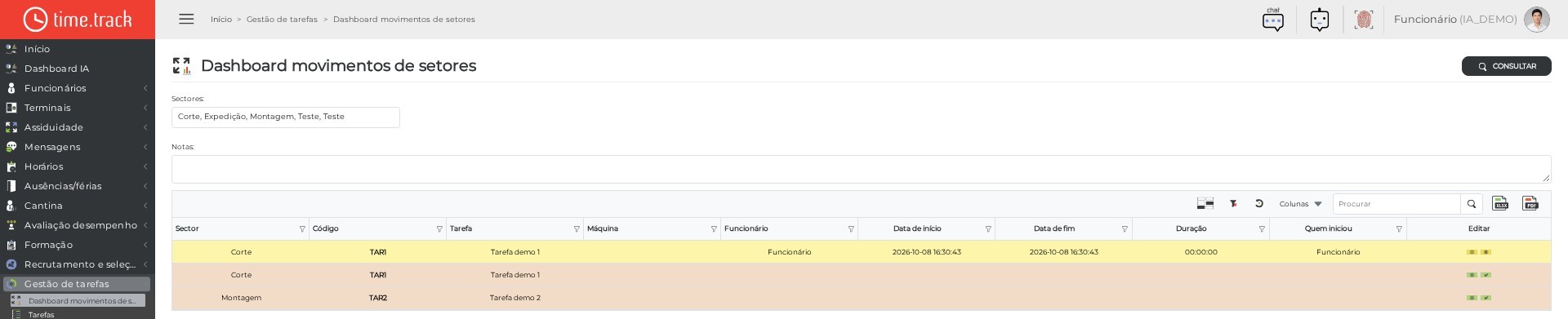Click the Montagem sector cell
This screenshot has width=1568, height=319.
(x=241, y=298)
